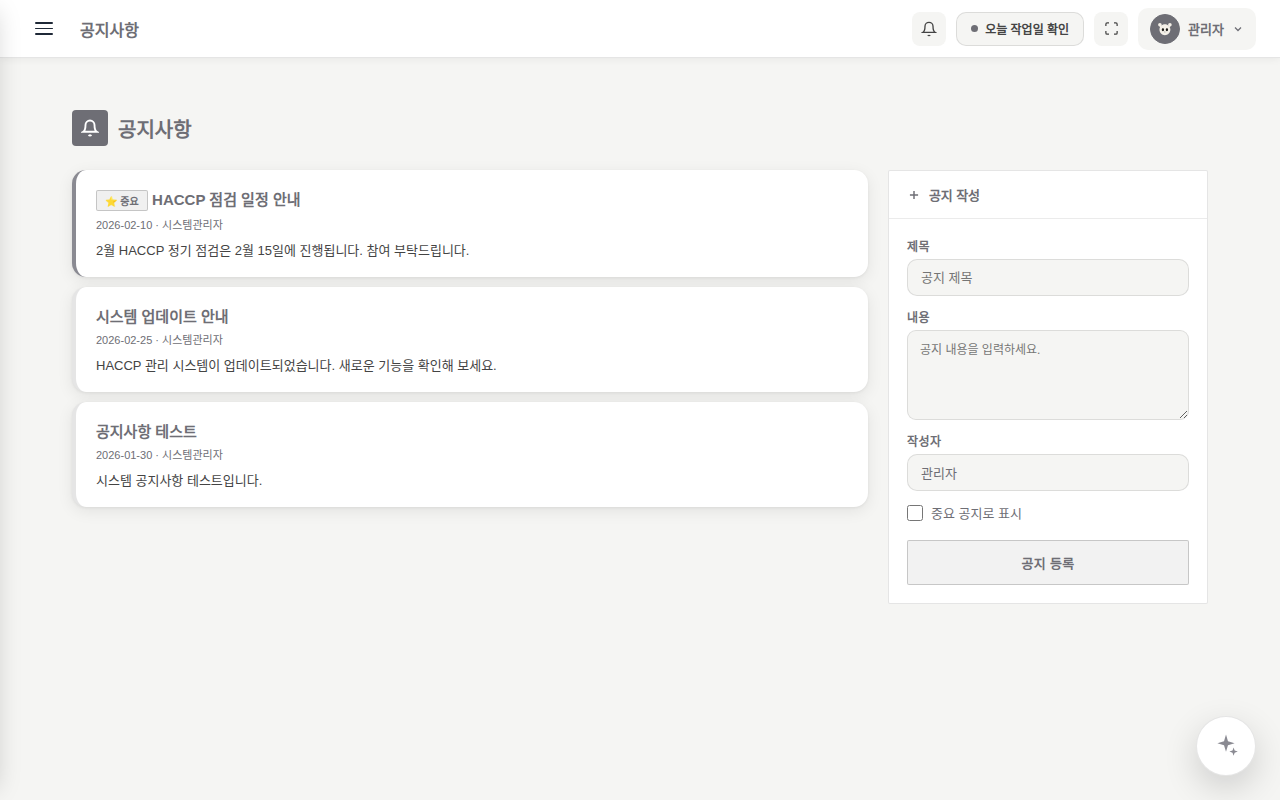1280x800 pixels.
Task: Focus the 공지 제목 title field
Action: click(x=1048, y=278)
